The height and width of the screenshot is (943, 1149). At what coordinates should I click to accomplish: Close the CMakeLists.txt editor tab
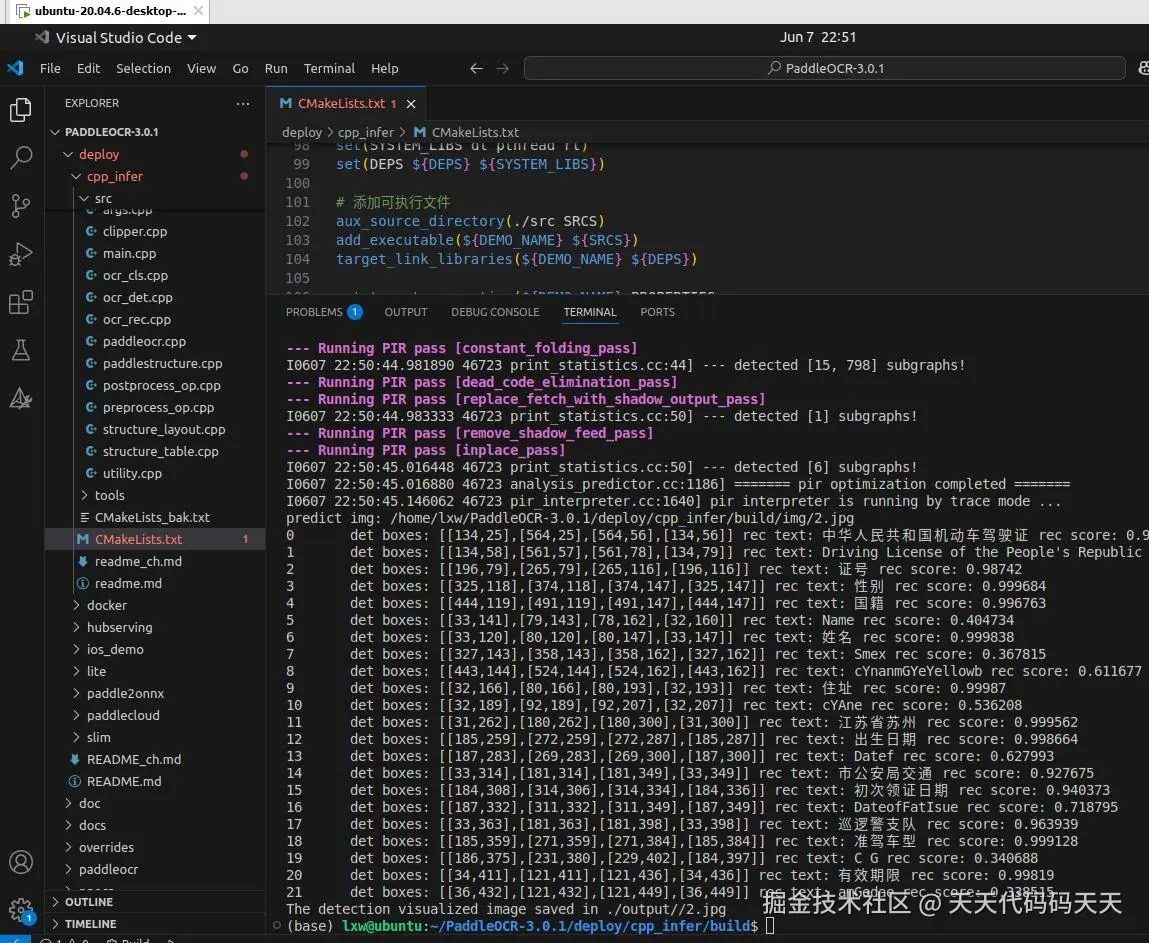(x=411, y=104)
